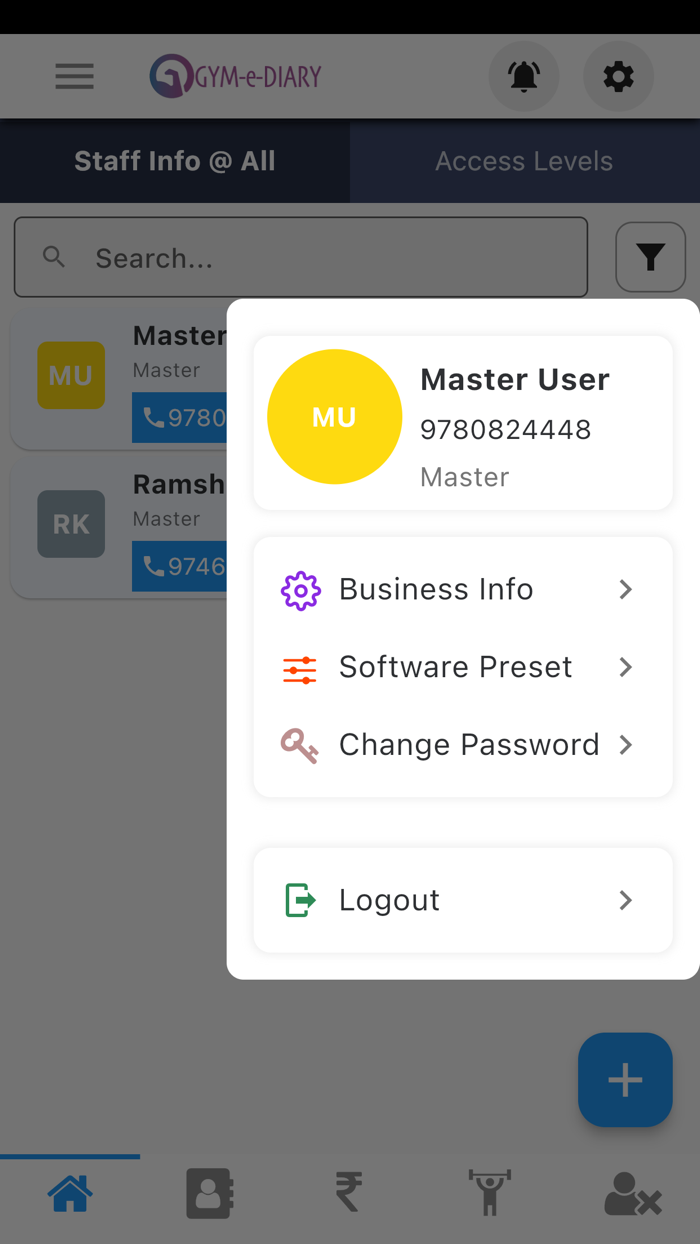Expand Business Info chevron arrow
This screenshot has height=1244, width=700.
pos(626,589)
